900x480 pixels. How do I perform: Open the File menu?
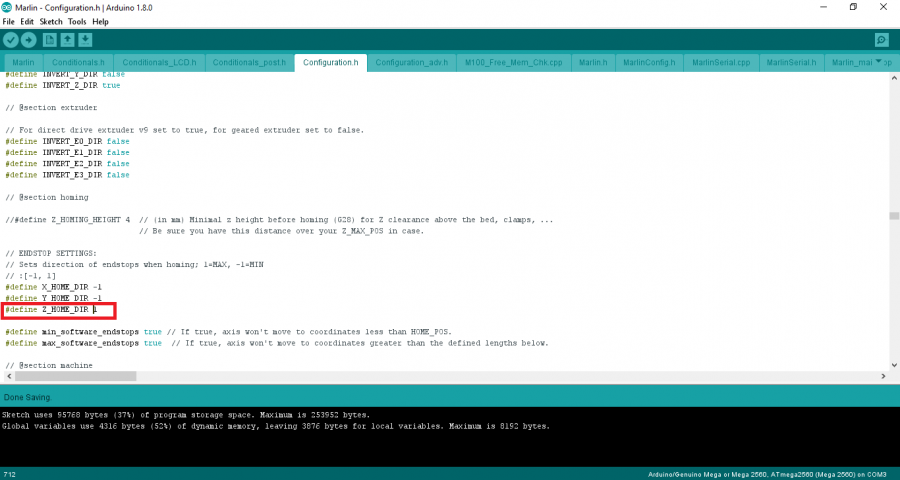tap(8, 21)
